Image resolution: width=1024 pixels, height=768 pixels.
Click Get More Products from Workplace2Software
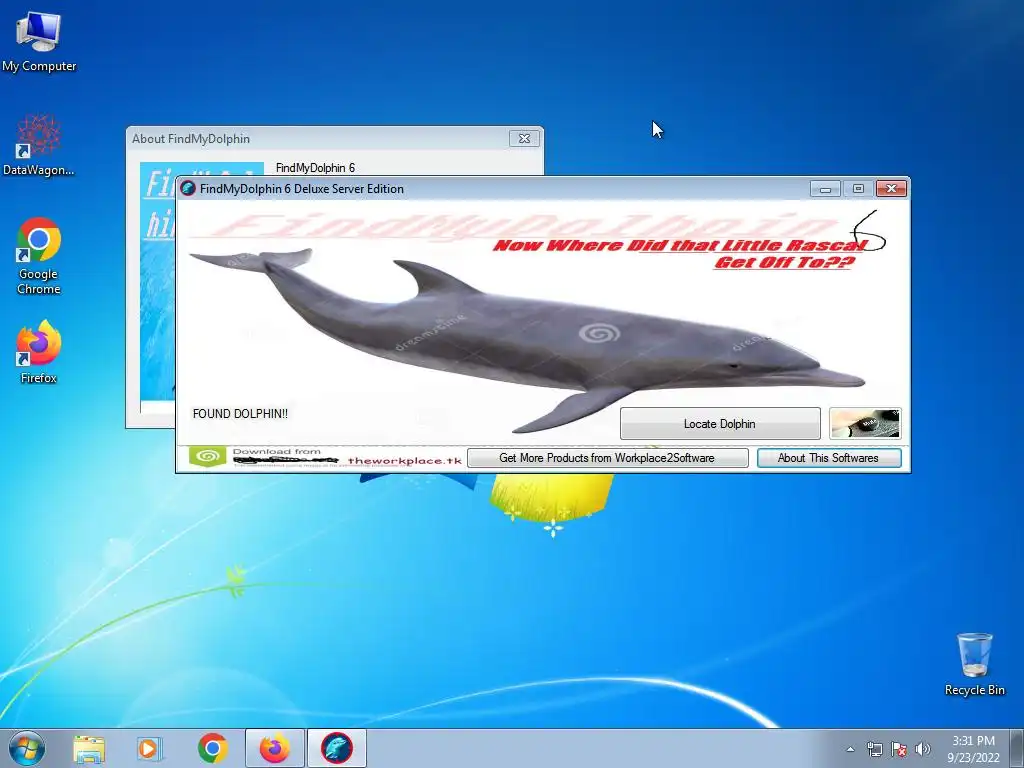tap(607, 458)
